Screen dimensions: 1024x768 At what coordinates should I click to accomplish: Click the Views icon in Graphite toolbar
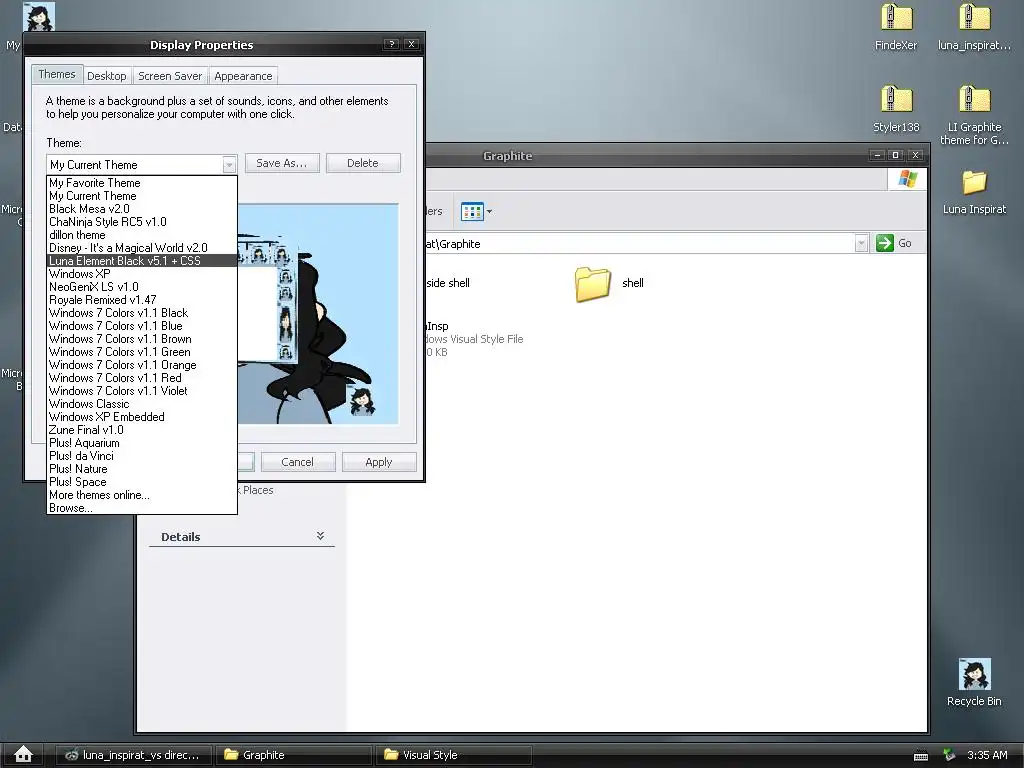click(472, 211)
